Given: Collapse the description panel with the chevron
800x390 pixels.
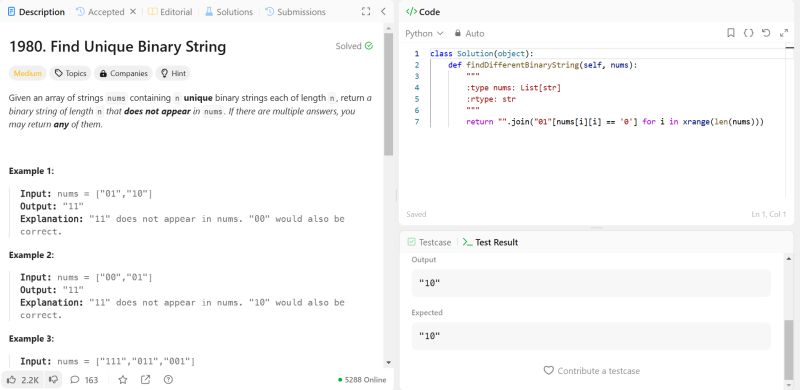Looking at the screenshot, I should (383, 12).
